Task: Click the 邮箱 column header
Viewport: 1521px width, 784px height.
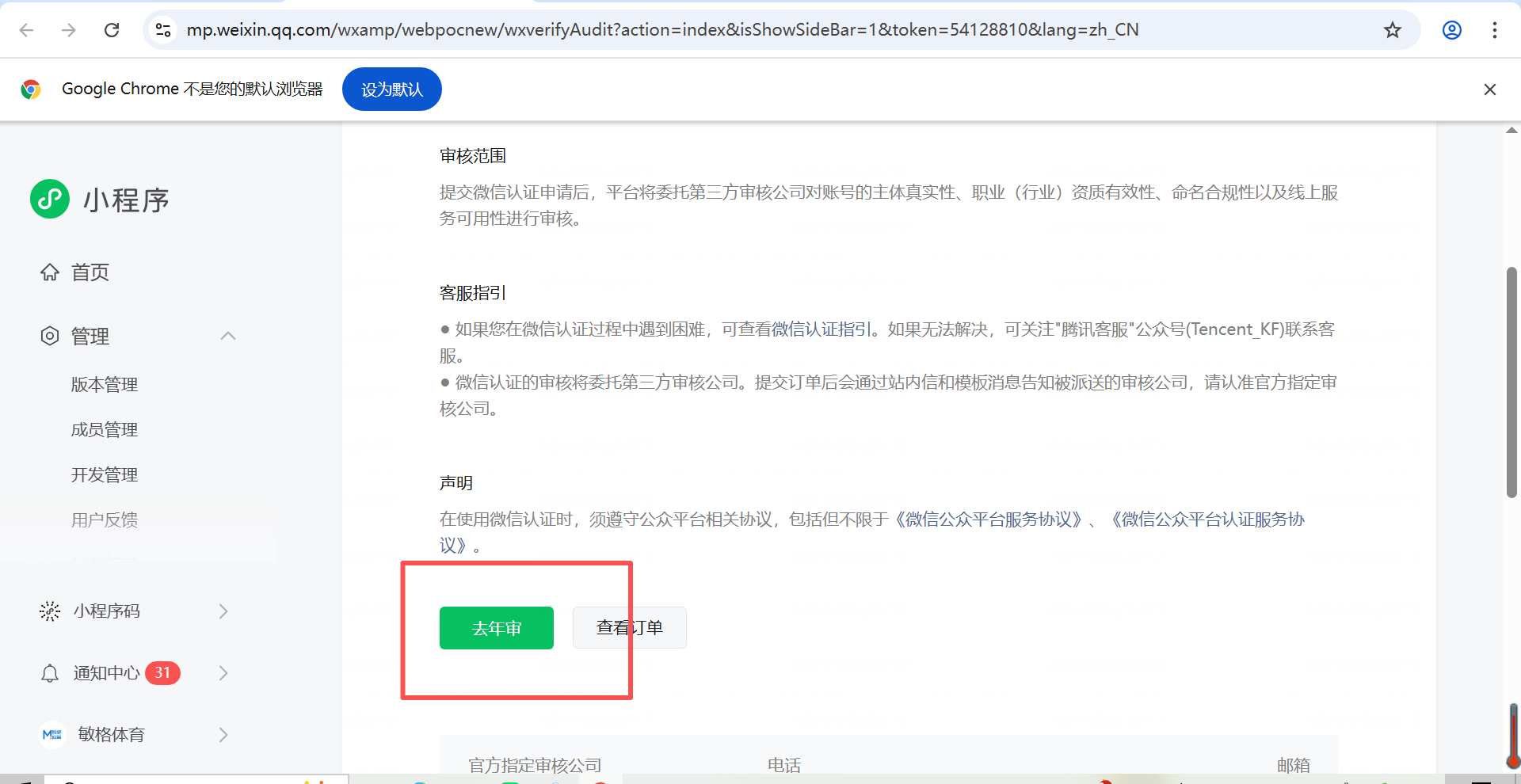Action: point(1294,765)
